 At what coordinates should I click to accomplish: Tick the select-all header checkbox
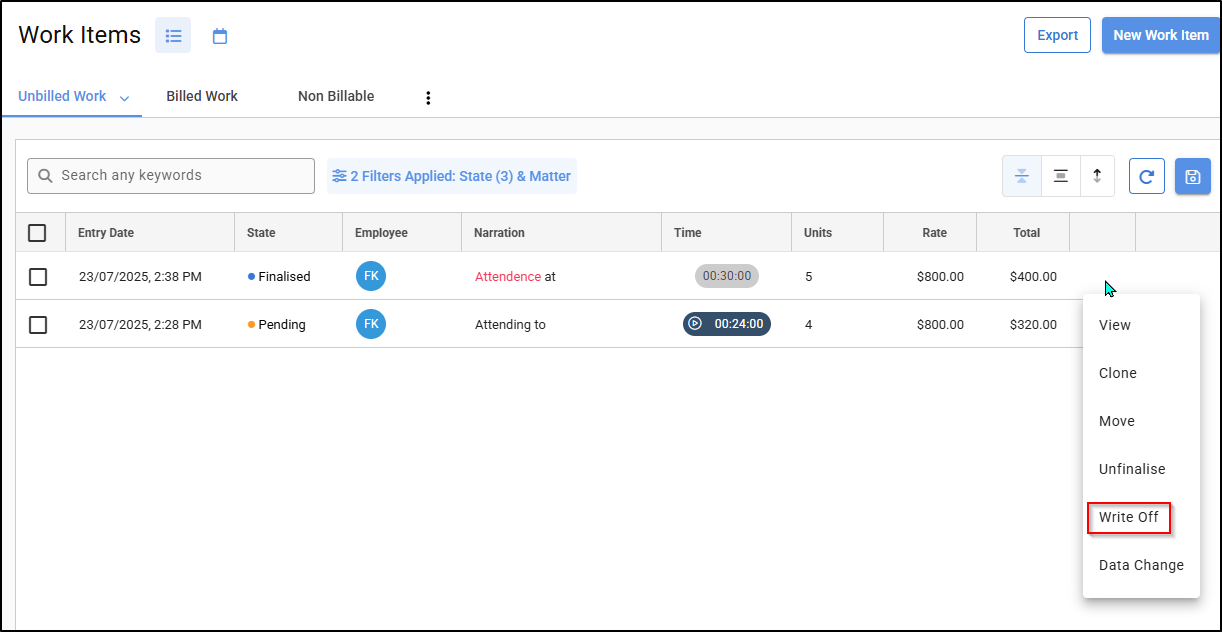37,233
